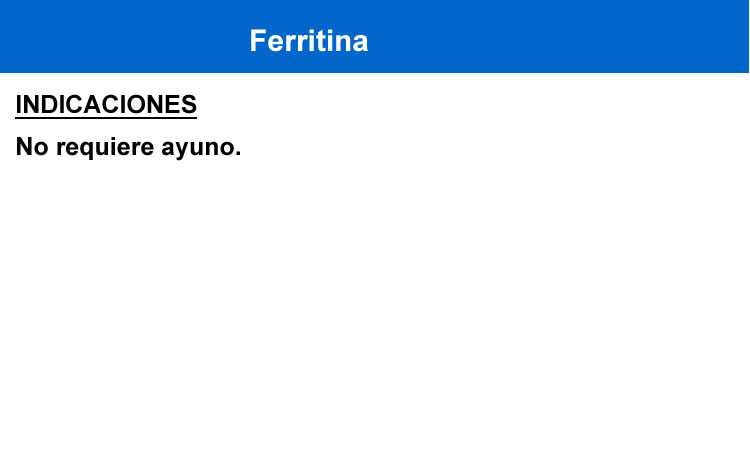Click the final S of INDICACIONES
The image size is (750, 450).
point(189,105)
